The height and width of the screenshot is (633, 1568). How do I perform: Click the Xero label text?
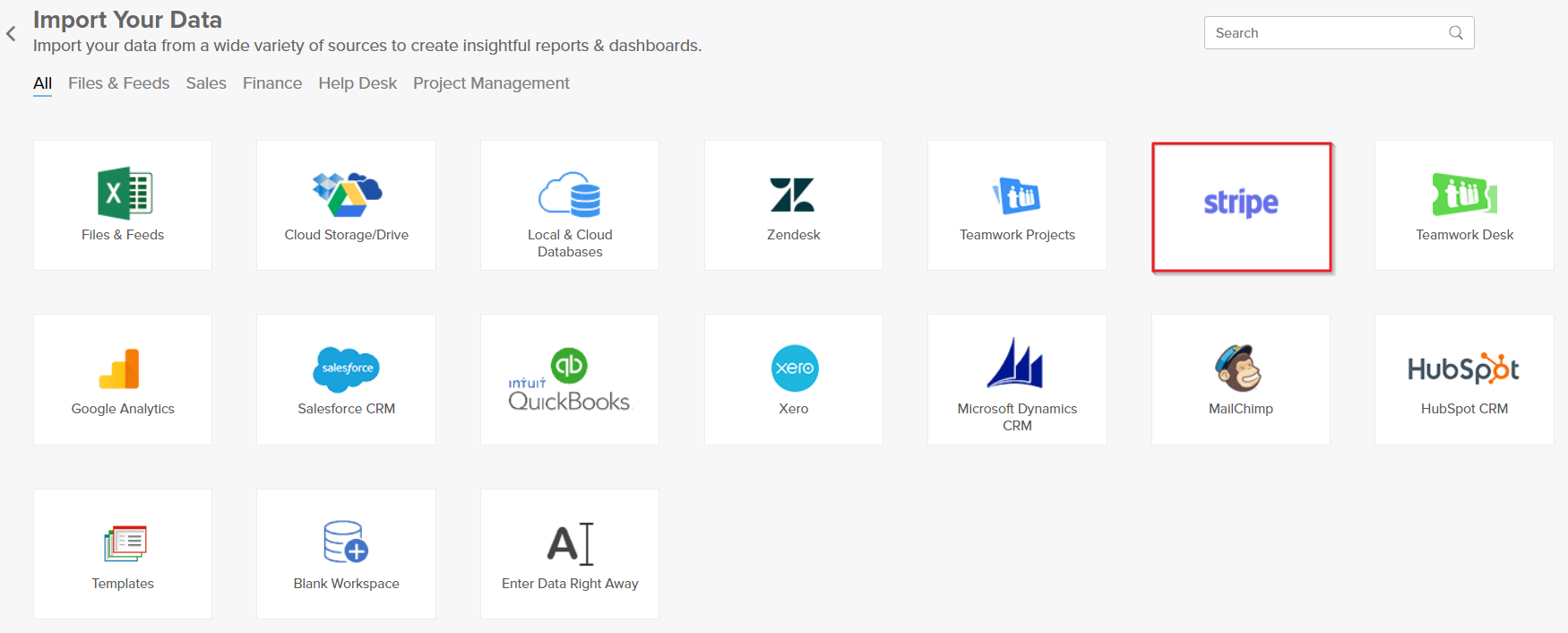[794, 409]
